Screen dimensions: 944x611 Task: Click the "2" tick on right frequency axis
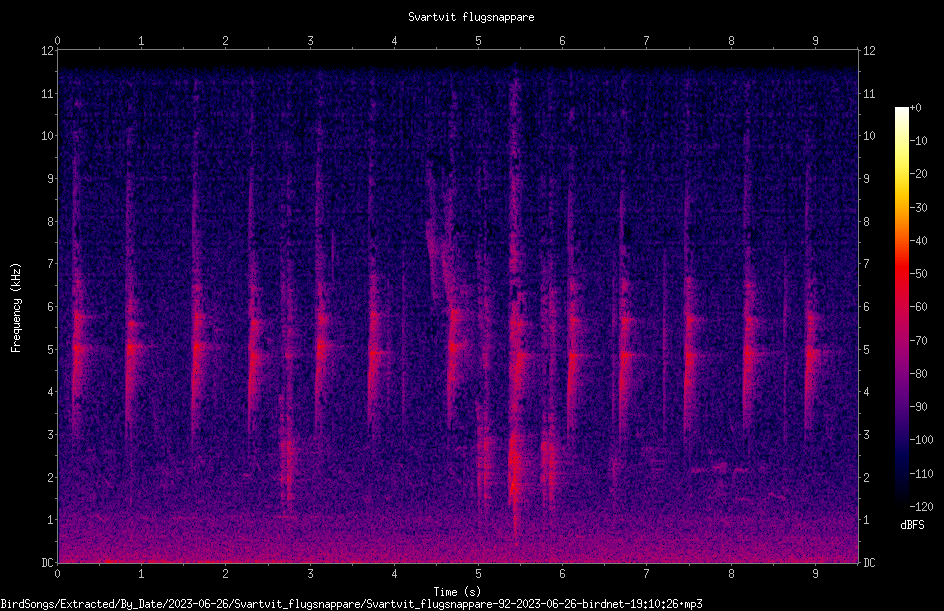coord(866,477)
